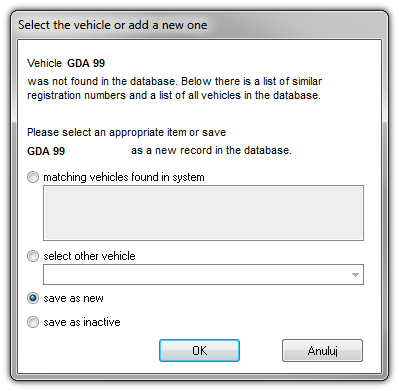
Task: Click the 'Vehicle' label at top of dialog
Action: point(44,63)
